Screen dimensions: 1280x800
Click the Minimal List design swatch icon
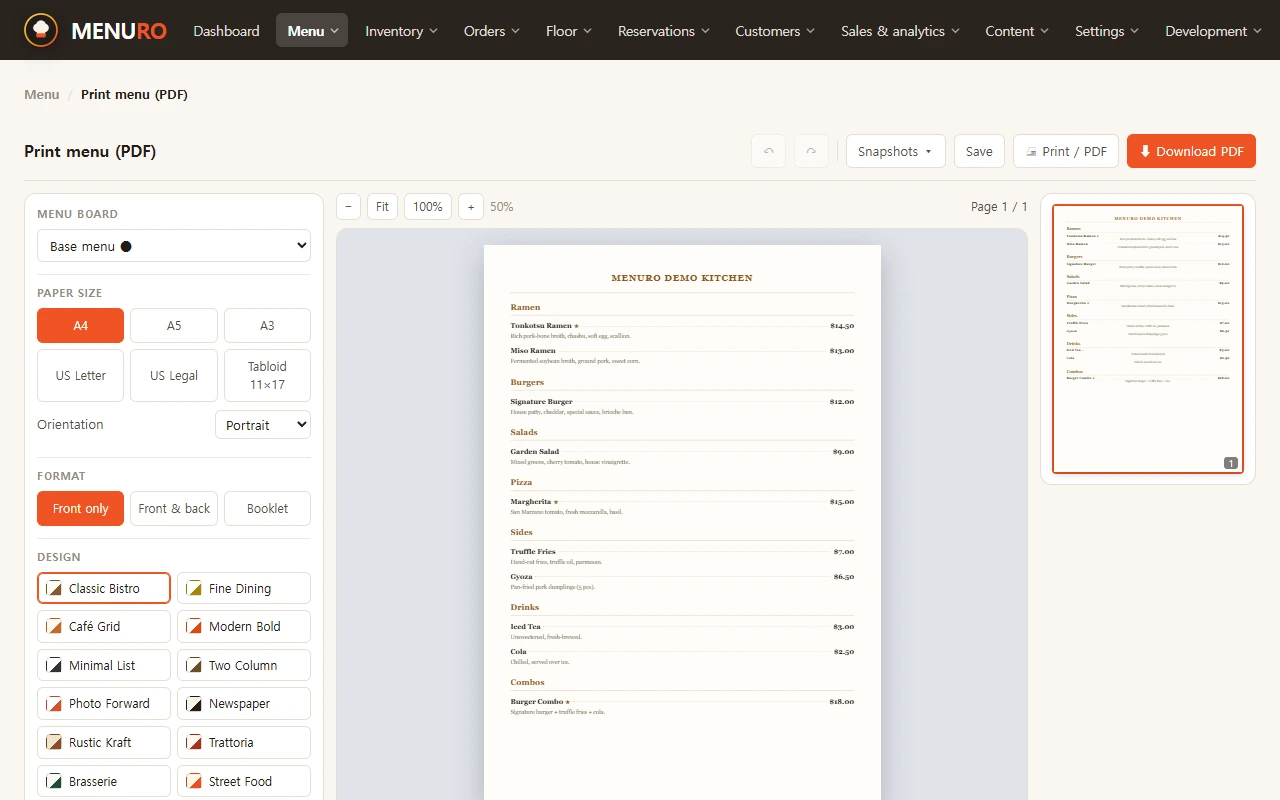(x=54, y=666)
